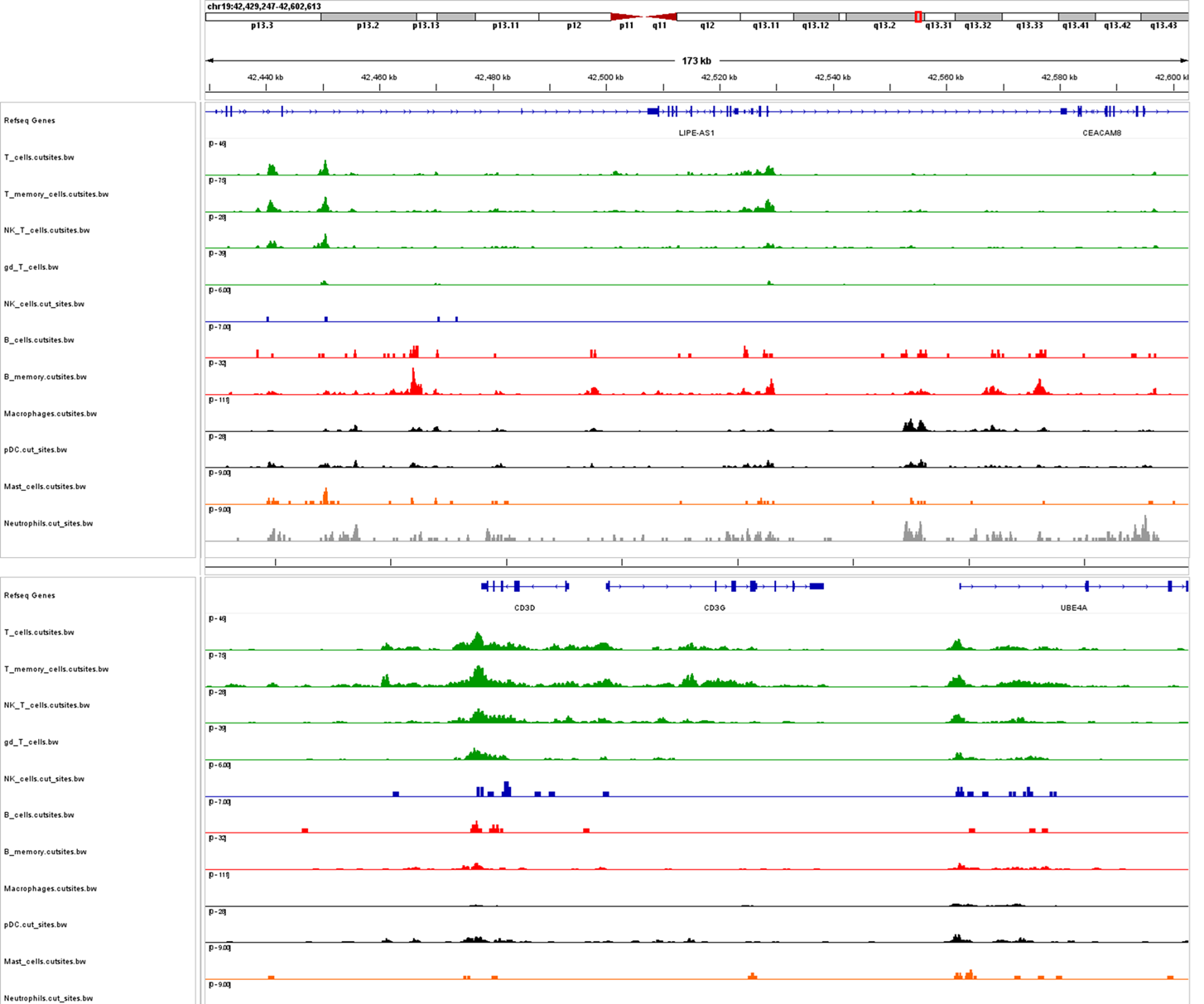Click the red centromere at band p11
The height and width of the screenshot is (1004, 1204).
coord(627,17)
